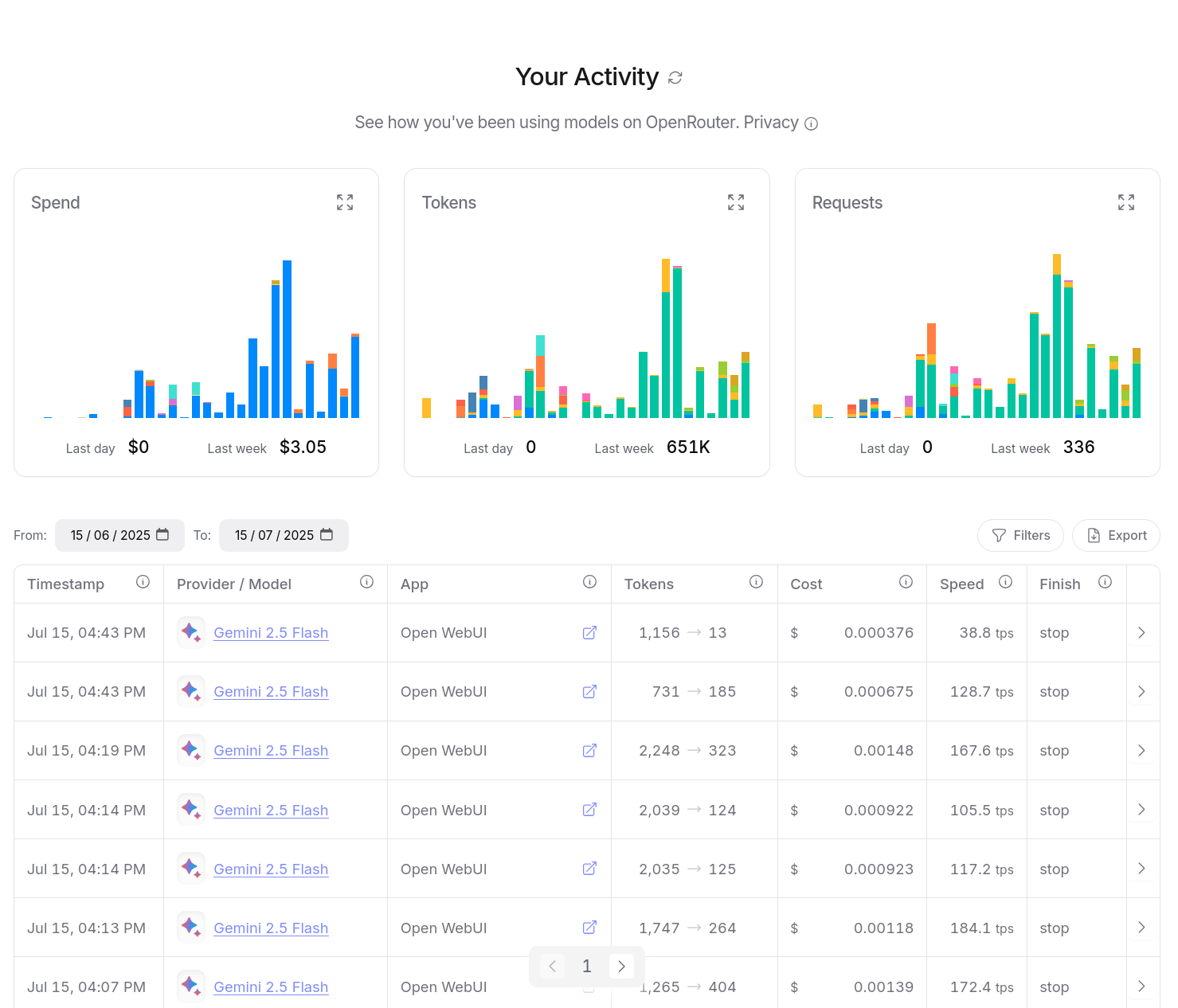Click the Tokens Last week 651K value
Viewport: 1178px width, 1008px height.
(688, 447)
